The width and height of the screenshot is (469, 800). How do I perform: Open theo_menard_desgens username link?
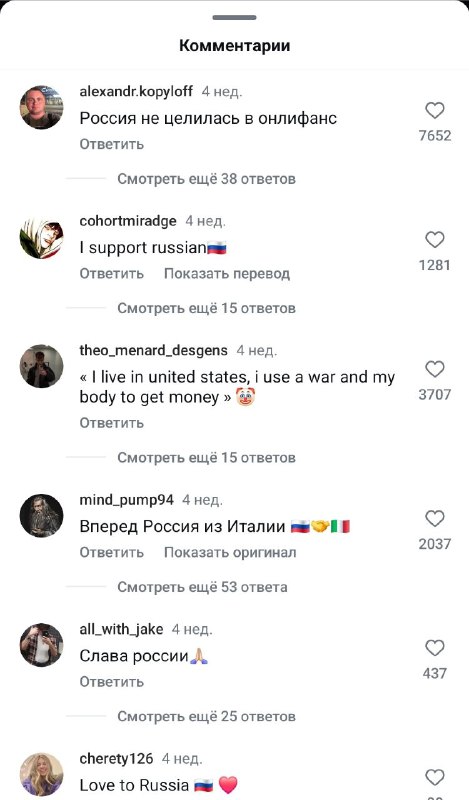[x=154, y=351]
